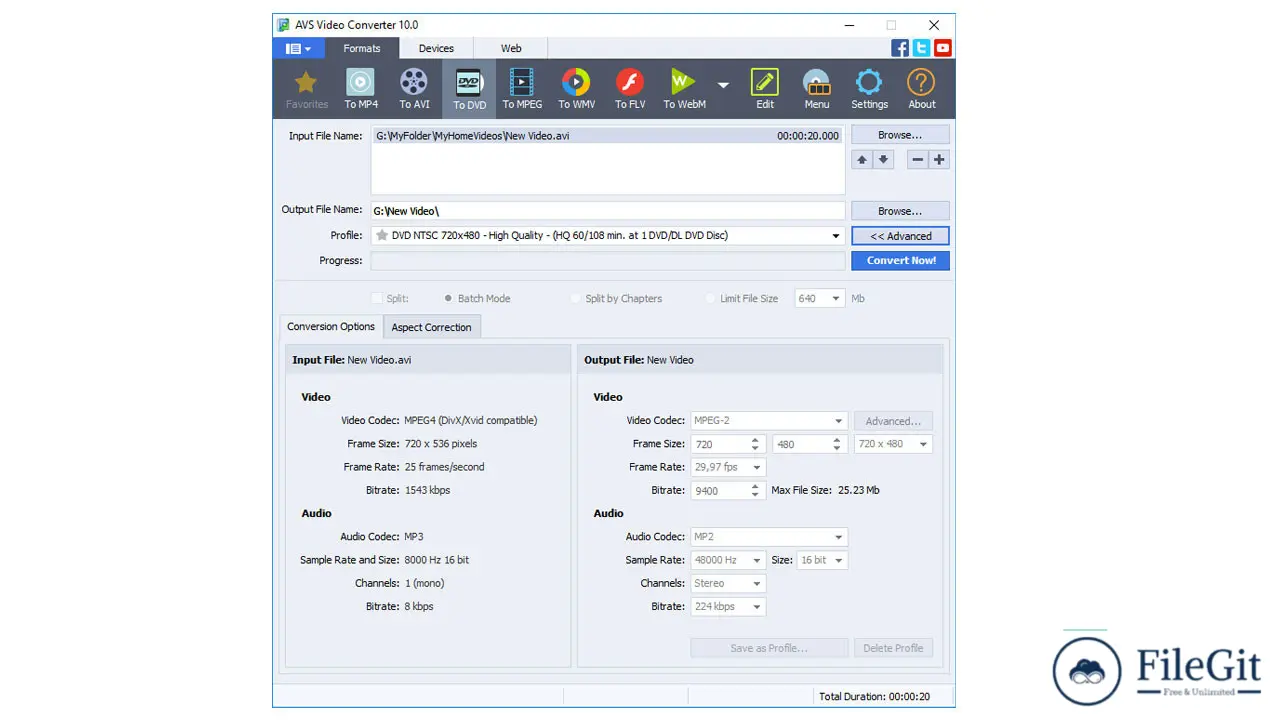Open the Frame Rate 29,97 fps dropdown
This screenshot has height=720, width=1280.
pos(728,467)
